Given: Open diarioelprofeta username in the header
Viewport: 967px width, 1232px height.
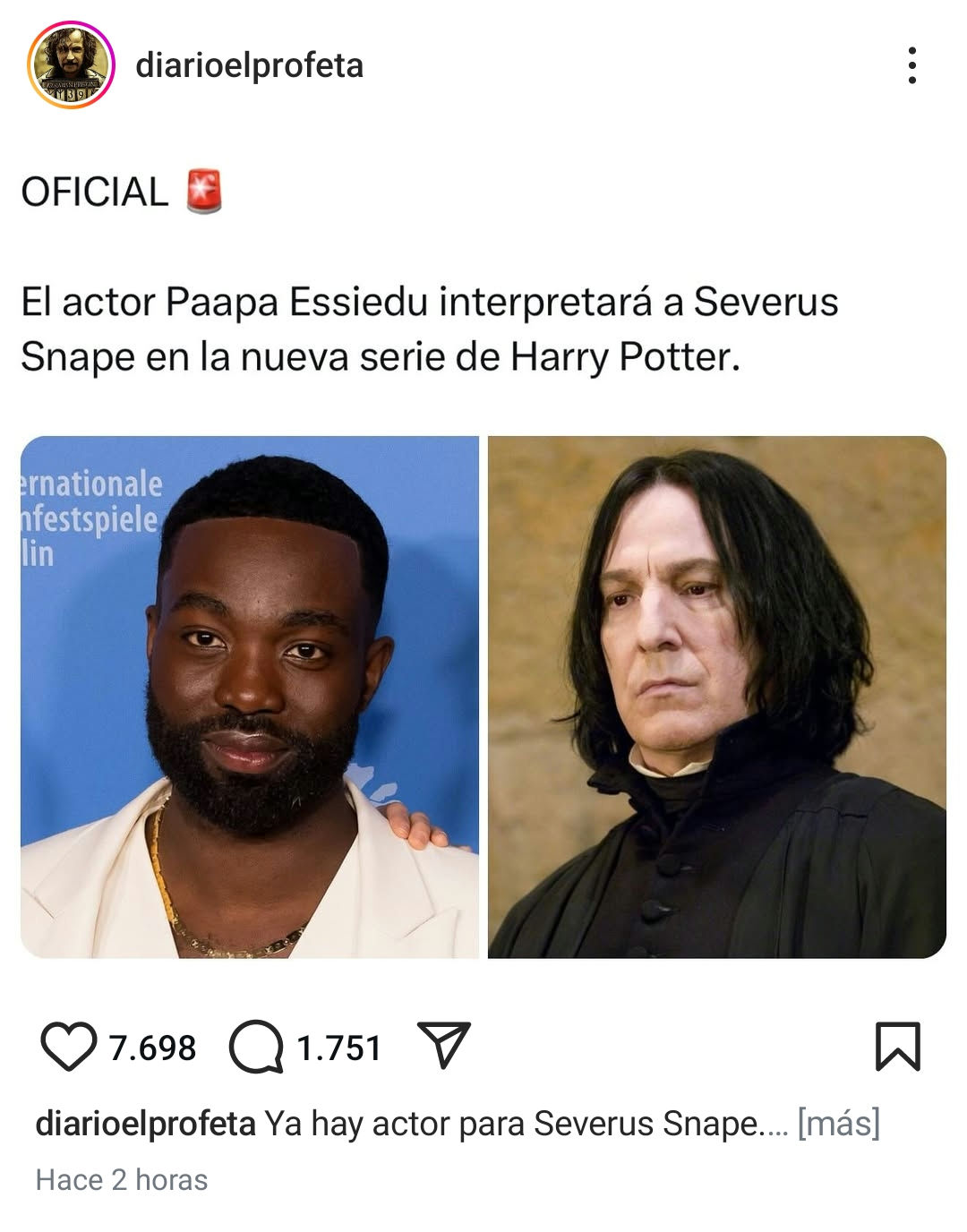Looking at the screenshot, I should point(249,65).
